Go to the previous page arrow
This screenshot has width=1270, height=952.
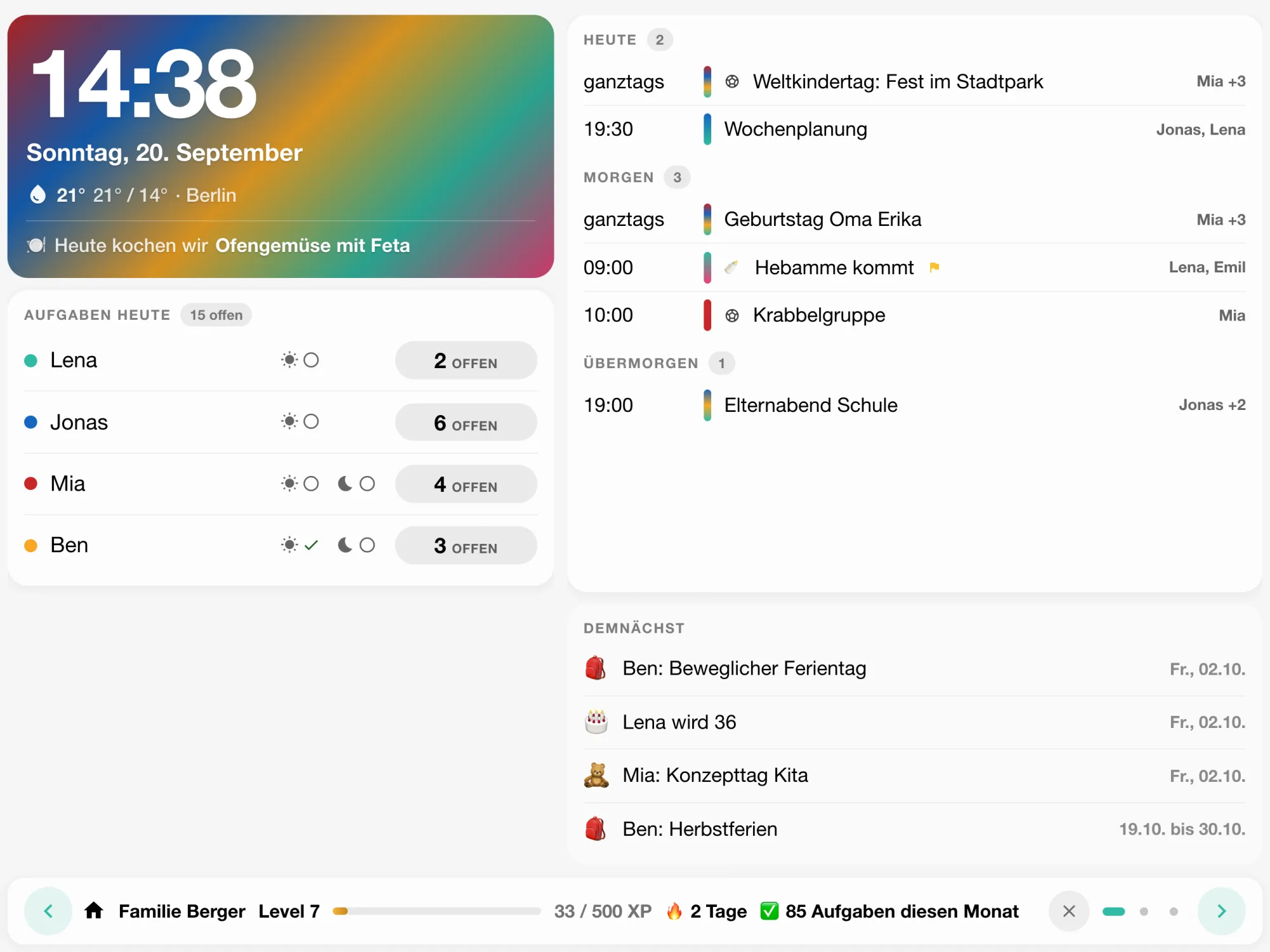[x=48, y=911]
